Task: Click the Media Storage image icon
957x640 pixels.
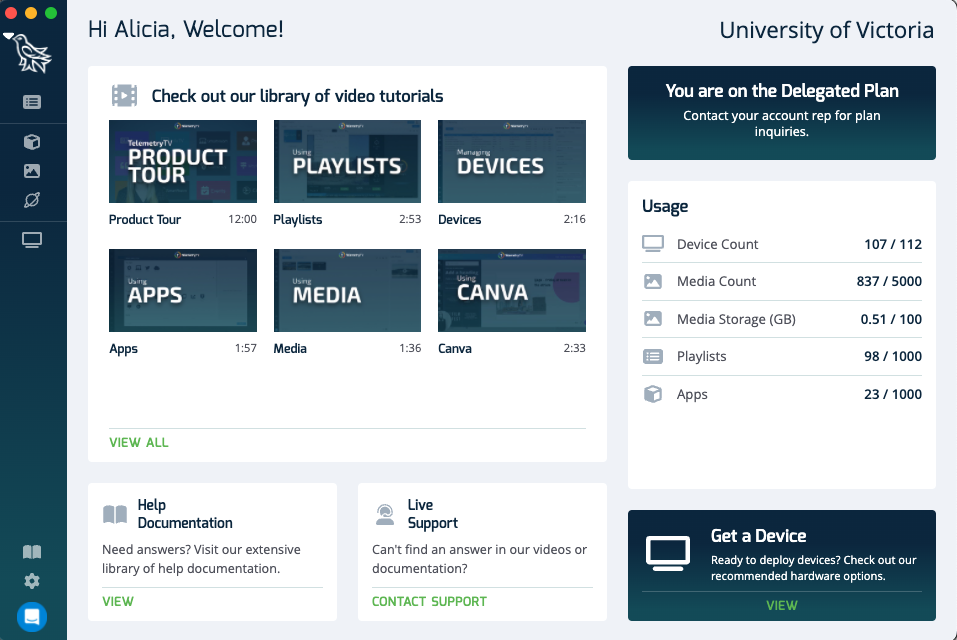Action: tap(653, 318)
